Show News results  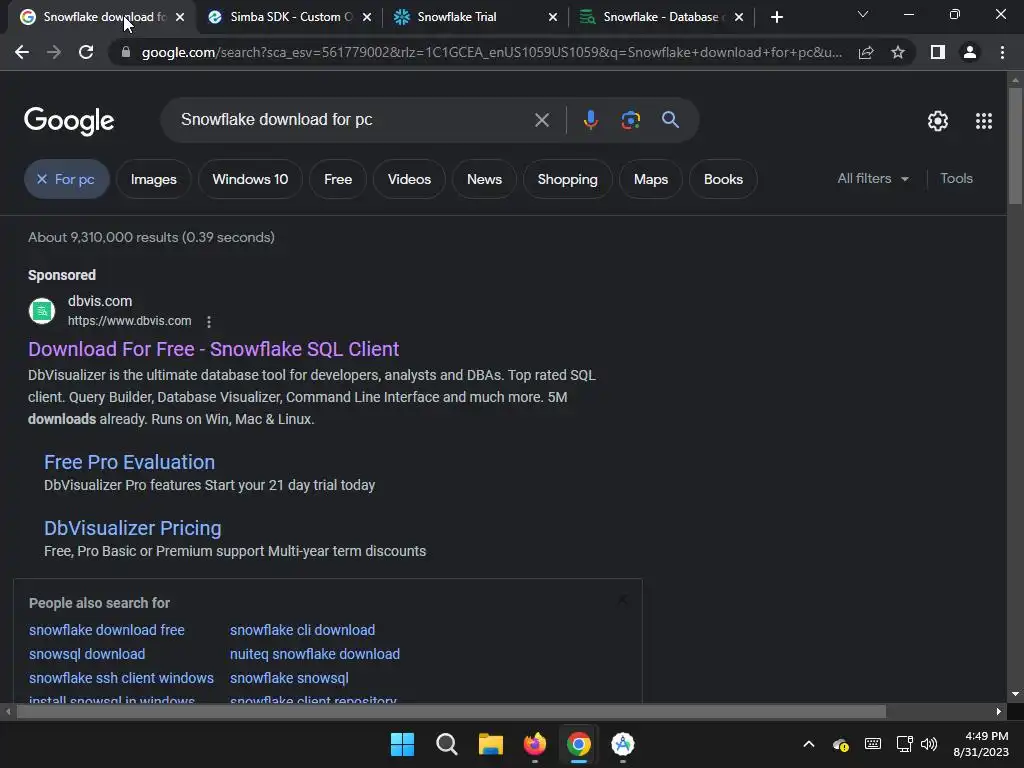coord(484,179)
